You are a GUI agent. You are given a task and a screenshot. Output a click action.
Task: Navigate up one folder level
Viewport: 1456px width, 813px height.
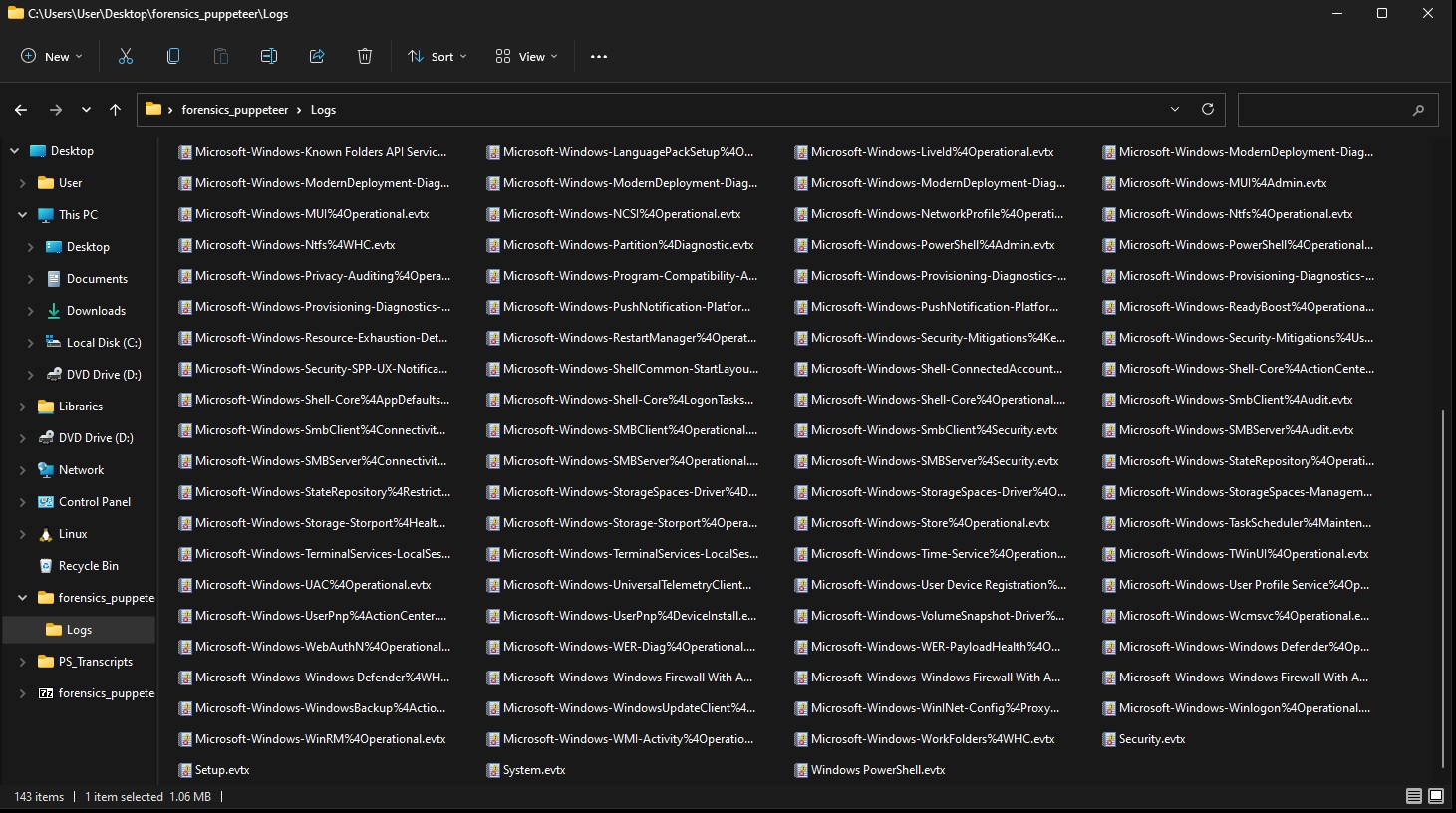pyautogui.click(x=116, y=110)
